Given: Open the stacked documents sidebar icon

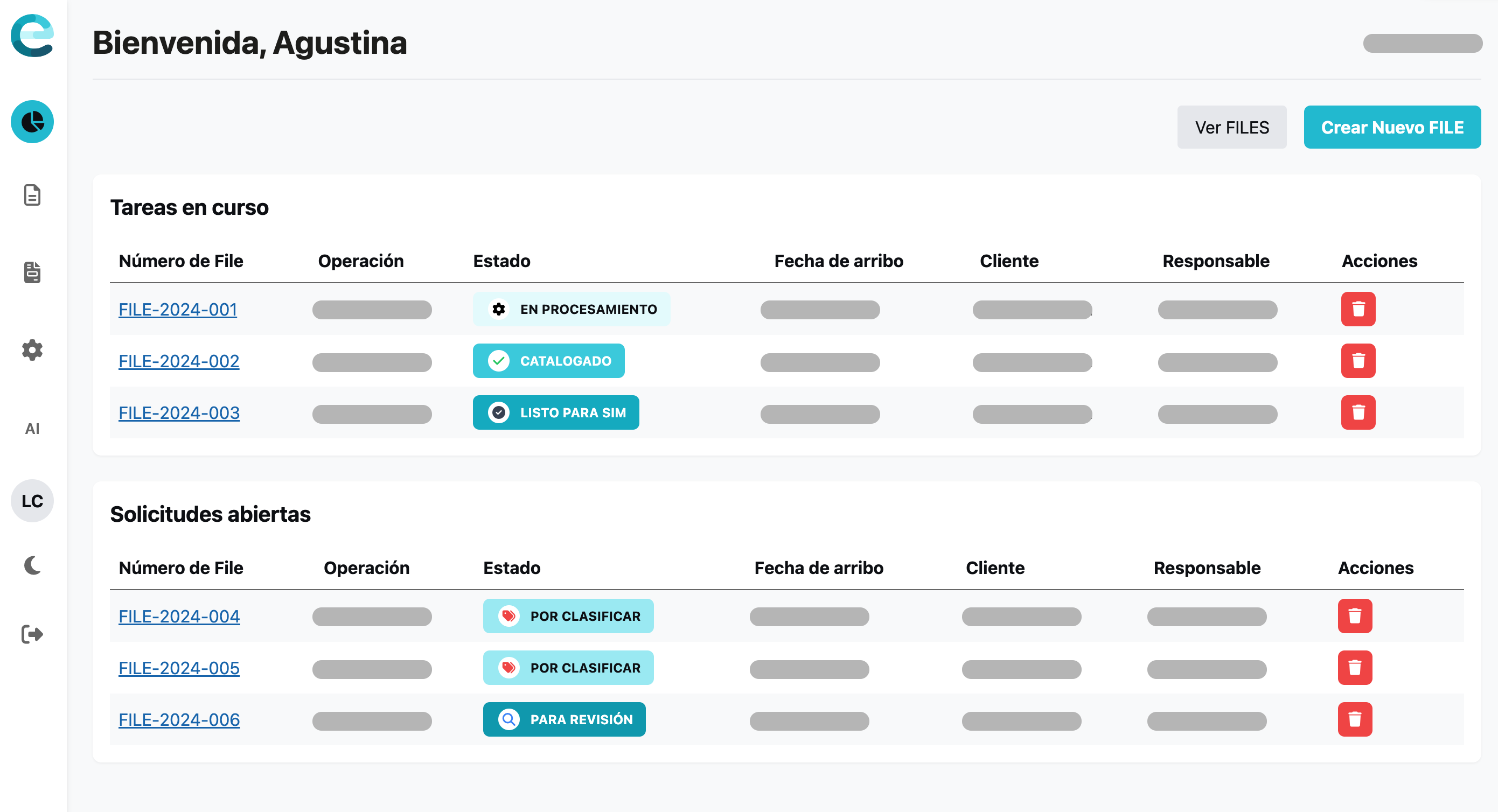Looking at the screenshot, I should coord(32,272).
